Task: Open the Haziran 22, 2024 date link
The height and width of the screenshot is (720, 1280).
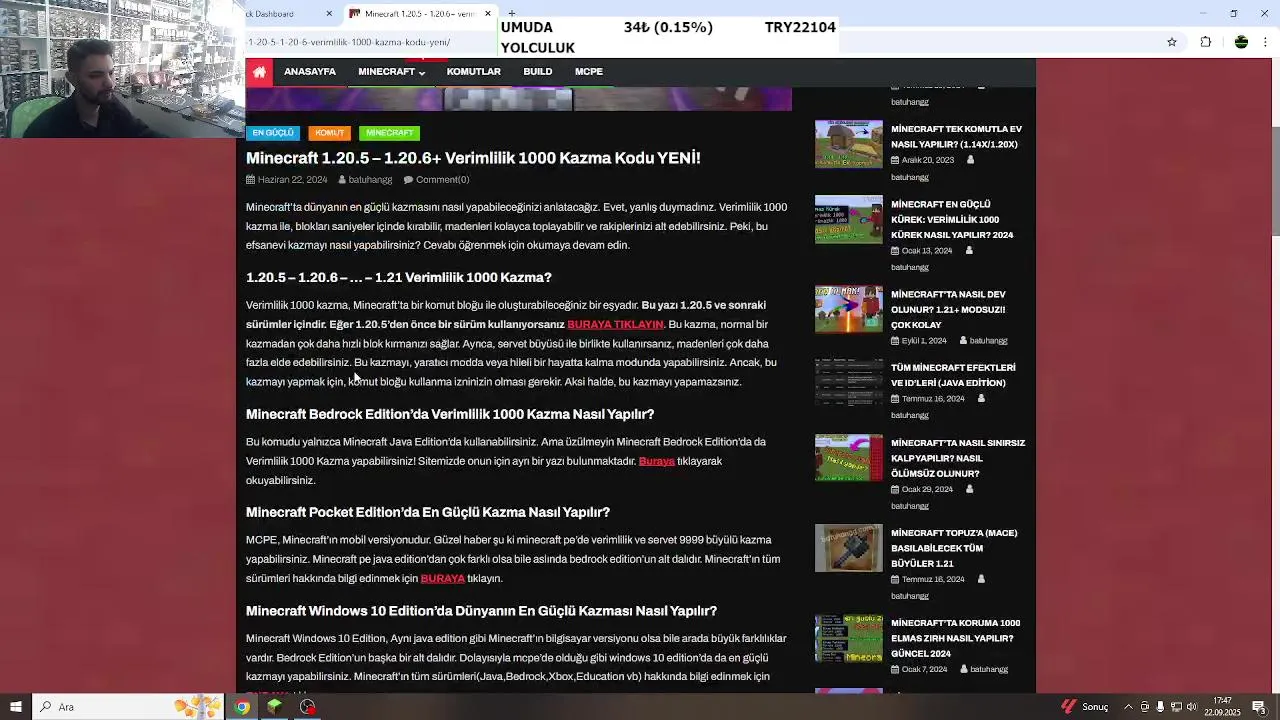Action: tap(292, 180)
